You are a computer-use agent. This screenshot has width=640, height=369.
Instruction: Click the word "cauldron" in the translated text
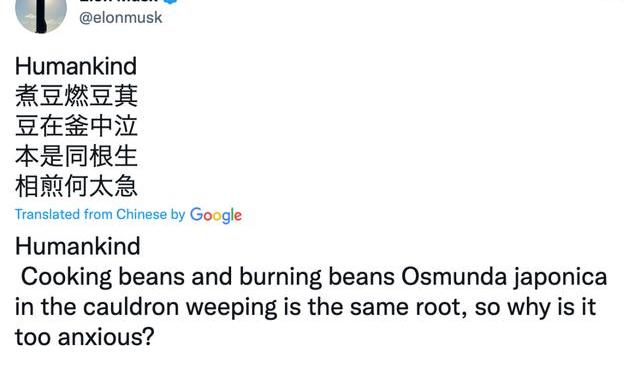click(x=131, y=307)
